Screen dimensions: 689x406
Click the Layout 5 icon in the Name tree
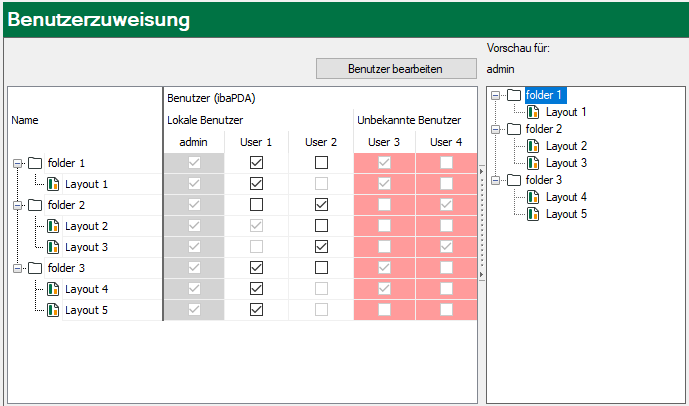(x=53, y=310)
